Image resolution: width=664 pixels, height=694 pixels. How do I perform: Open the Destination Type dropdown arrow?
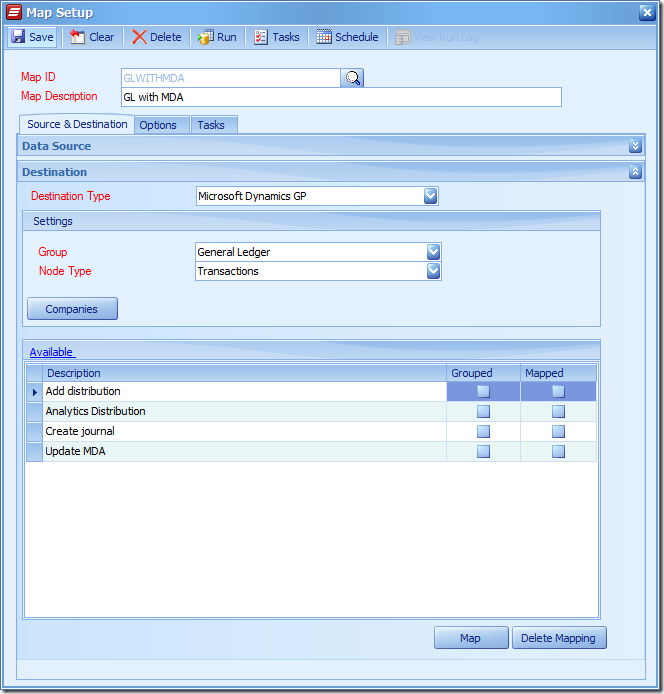click(x=430, y=196)
